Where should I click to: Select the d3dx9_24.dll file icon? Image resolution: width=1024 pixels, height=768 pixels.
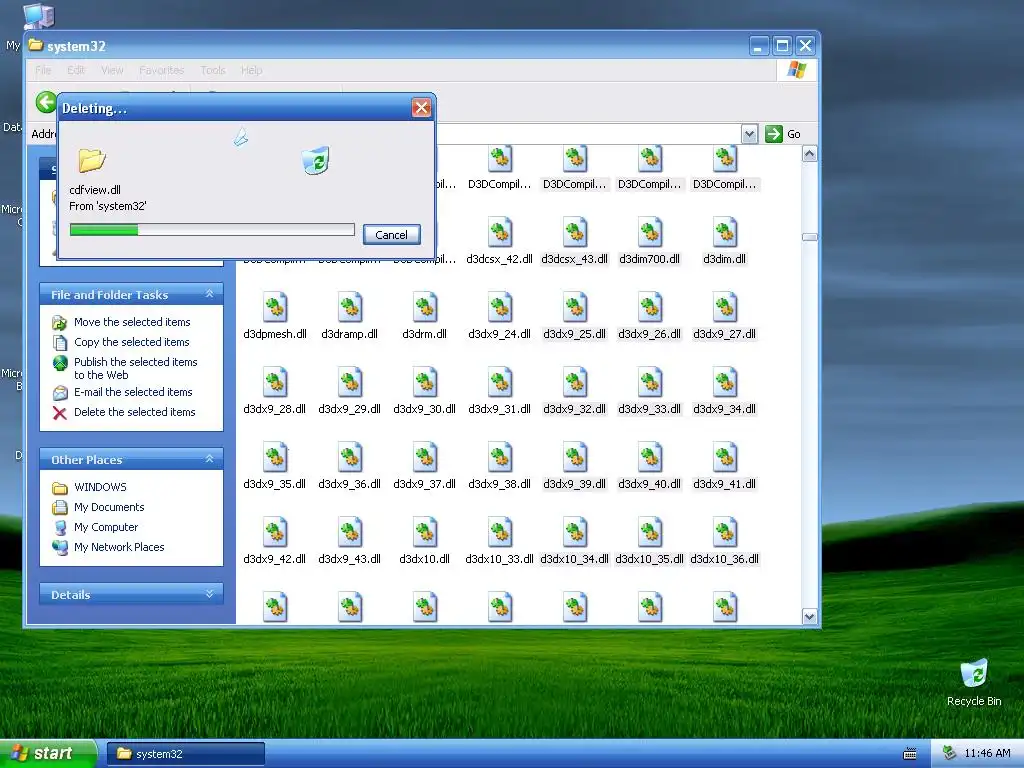coord(500,307)
